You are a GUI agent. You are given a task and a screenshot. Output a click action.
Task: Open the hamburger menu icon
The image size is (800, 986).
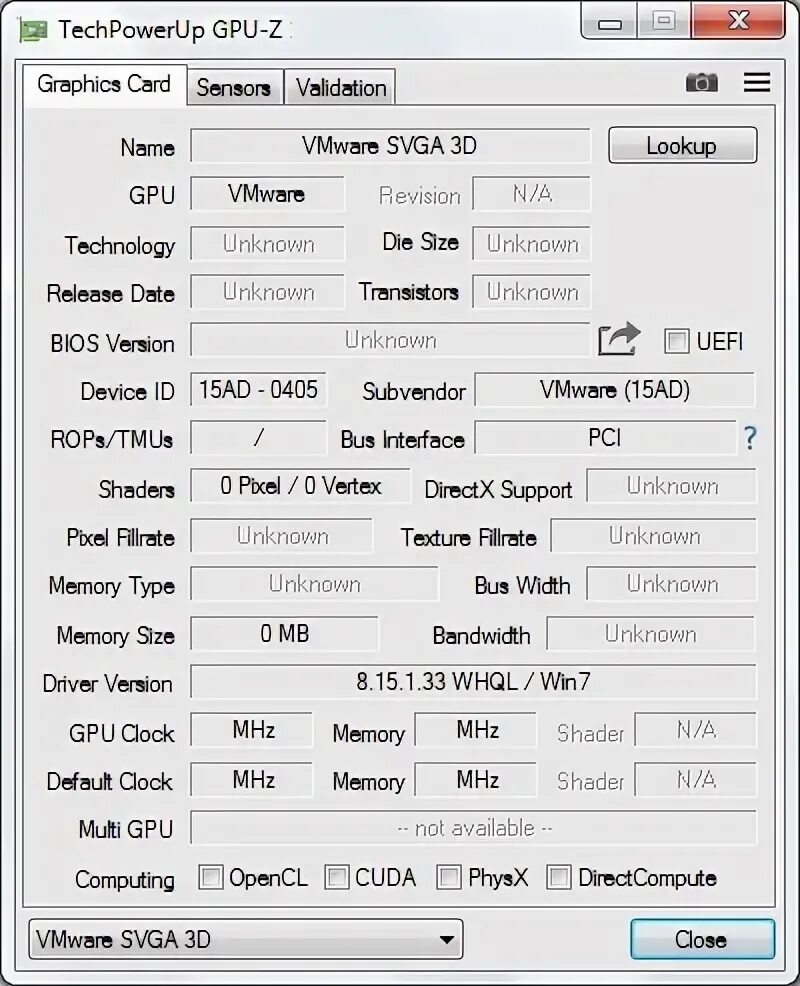pos(757,82)
